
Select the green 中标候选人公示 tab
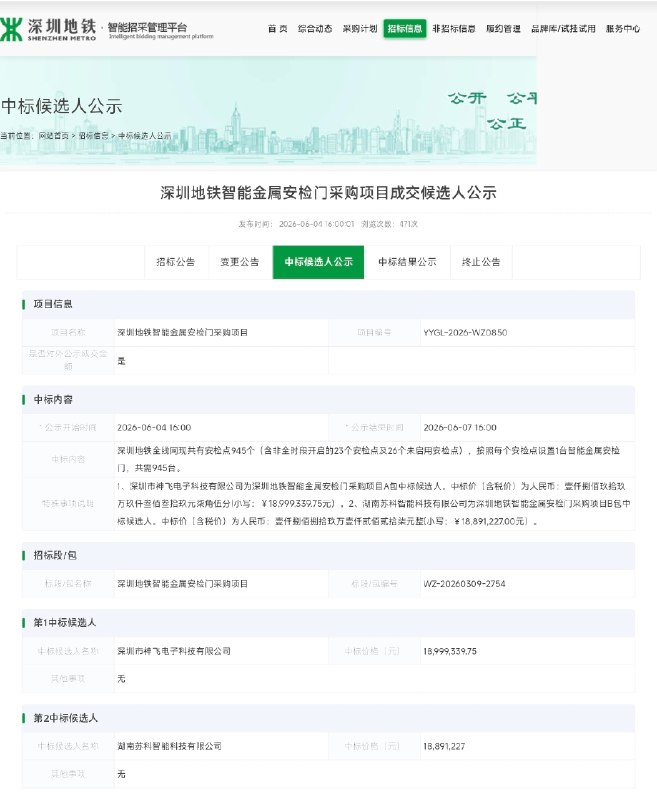[318, 262]
